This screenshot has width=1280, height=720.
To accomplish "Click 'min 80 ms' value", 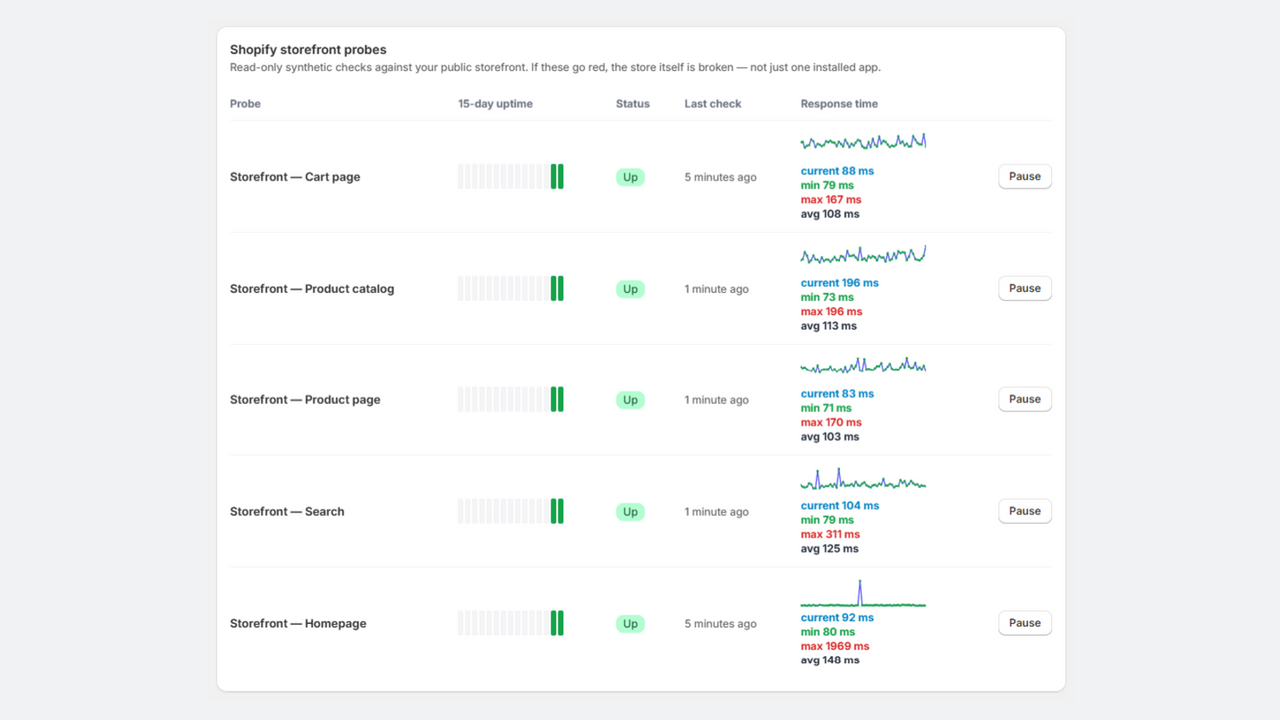I will [828, 632].
